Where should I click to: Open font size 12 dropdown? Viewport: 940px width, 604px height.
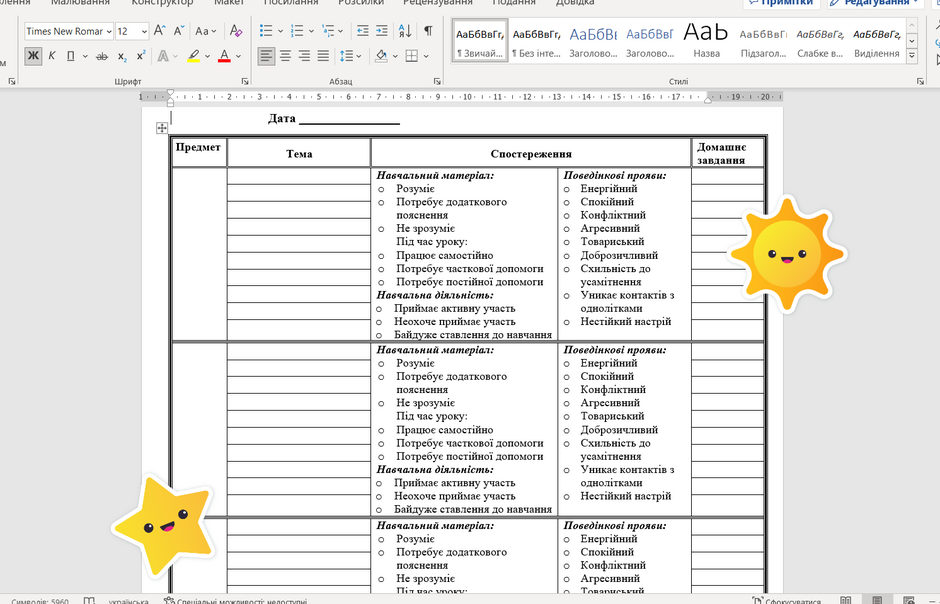[132, 31]
